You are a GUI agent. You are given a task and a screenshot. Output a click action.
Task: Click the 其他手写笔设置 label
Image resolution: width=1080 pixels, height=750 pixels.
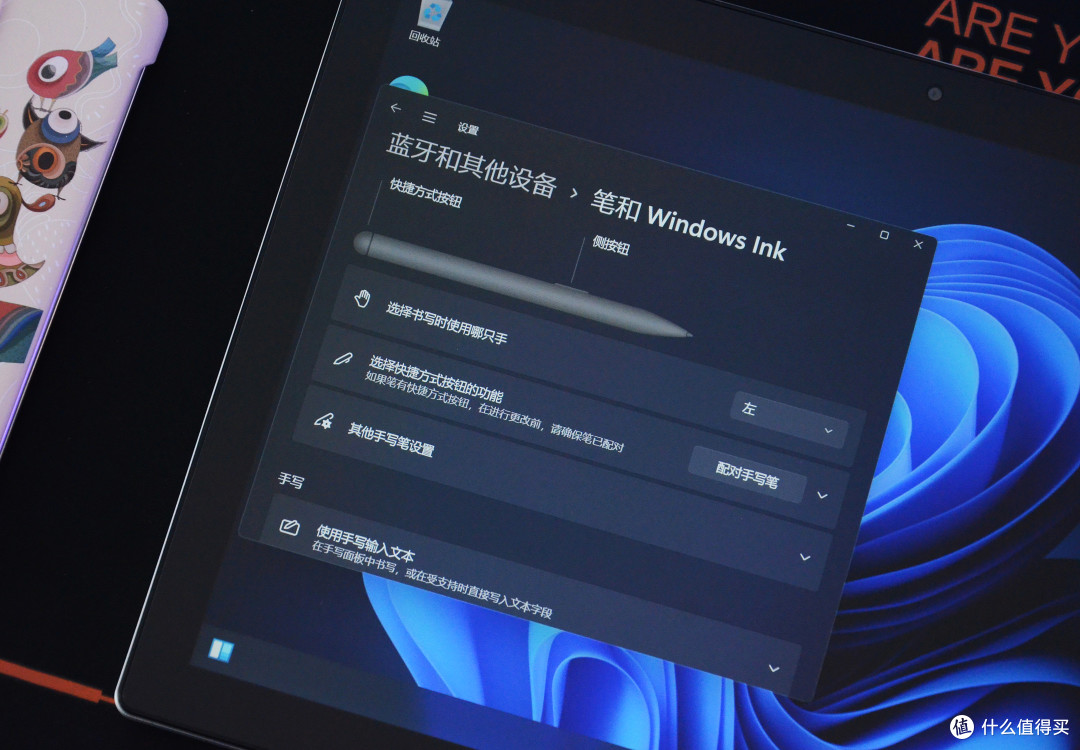point(391,440)
